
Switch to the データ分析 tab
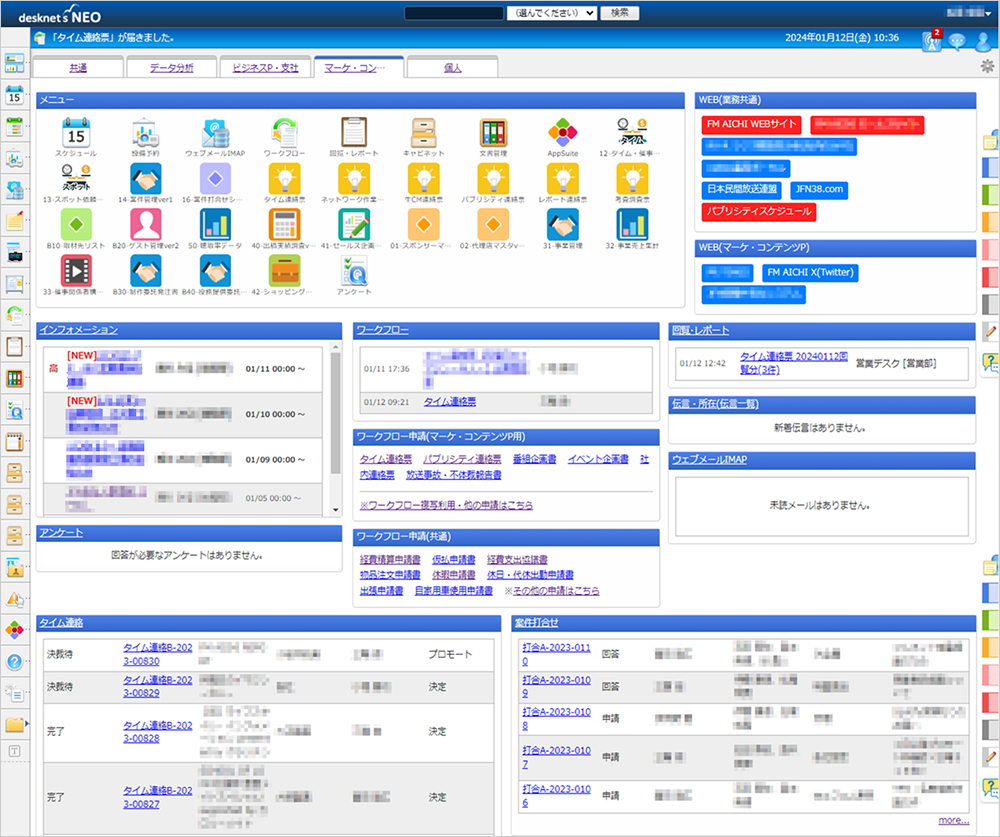point(170,68)
